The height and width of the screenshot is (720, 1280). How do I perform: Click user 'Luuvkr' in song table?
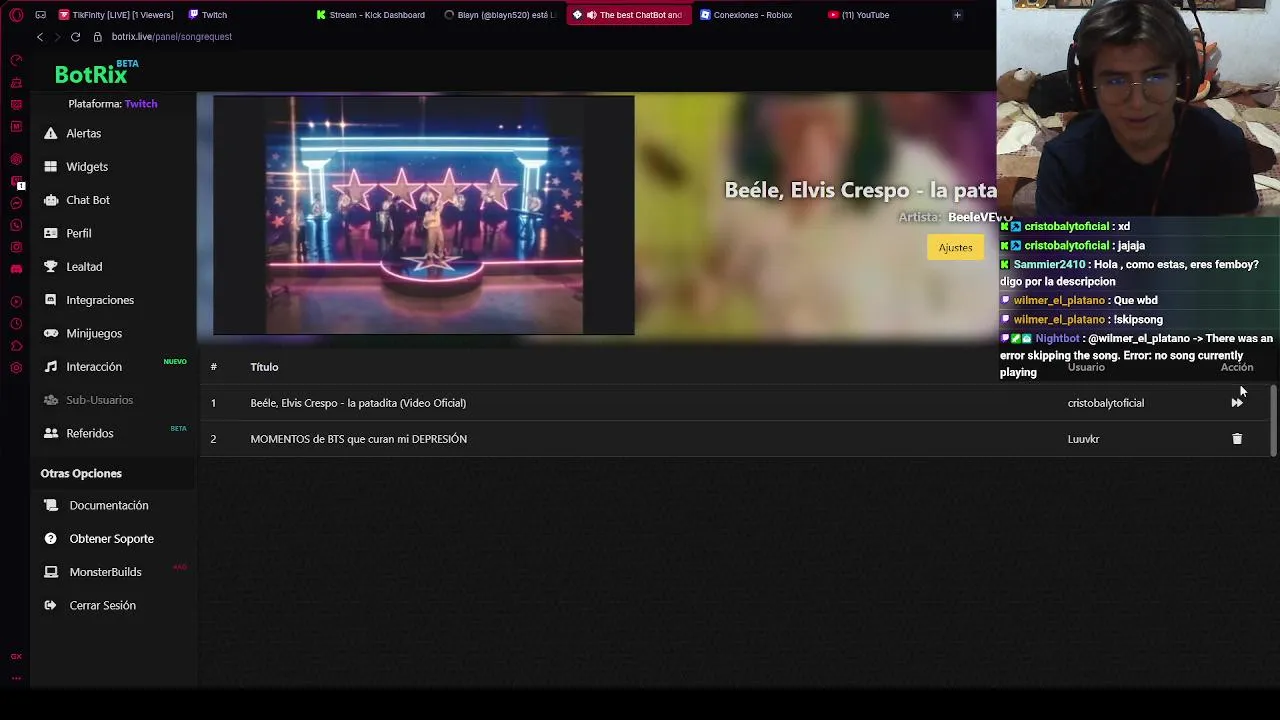pos(1083,439)
